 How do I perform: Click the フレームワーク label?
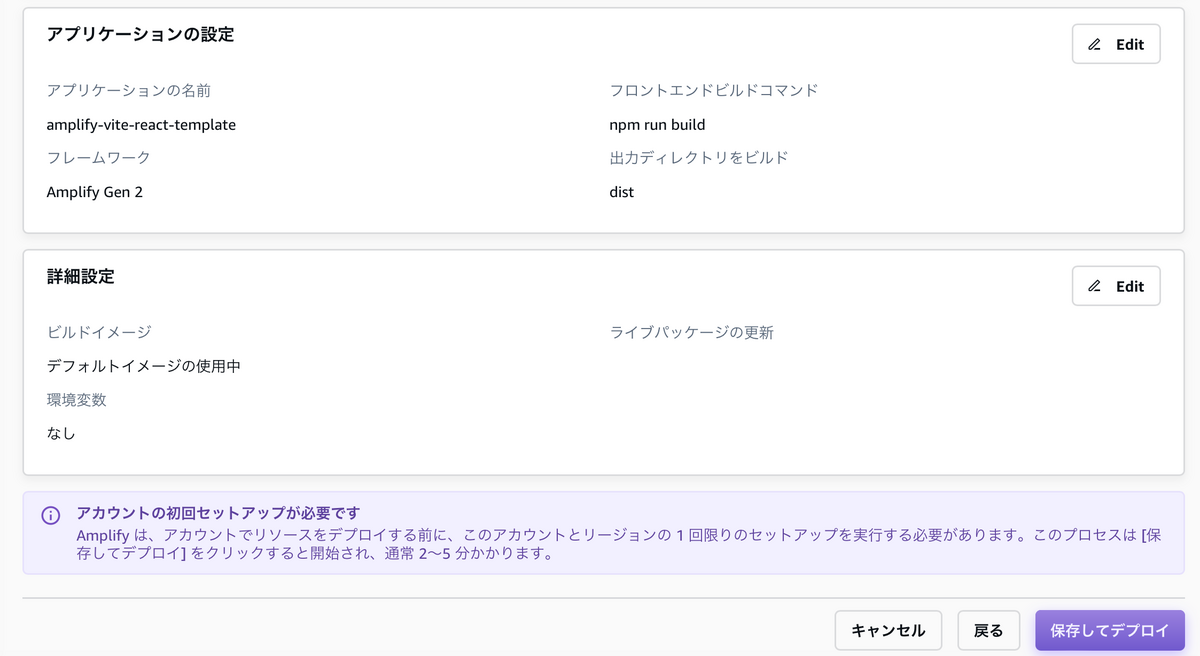click(99, 158)
